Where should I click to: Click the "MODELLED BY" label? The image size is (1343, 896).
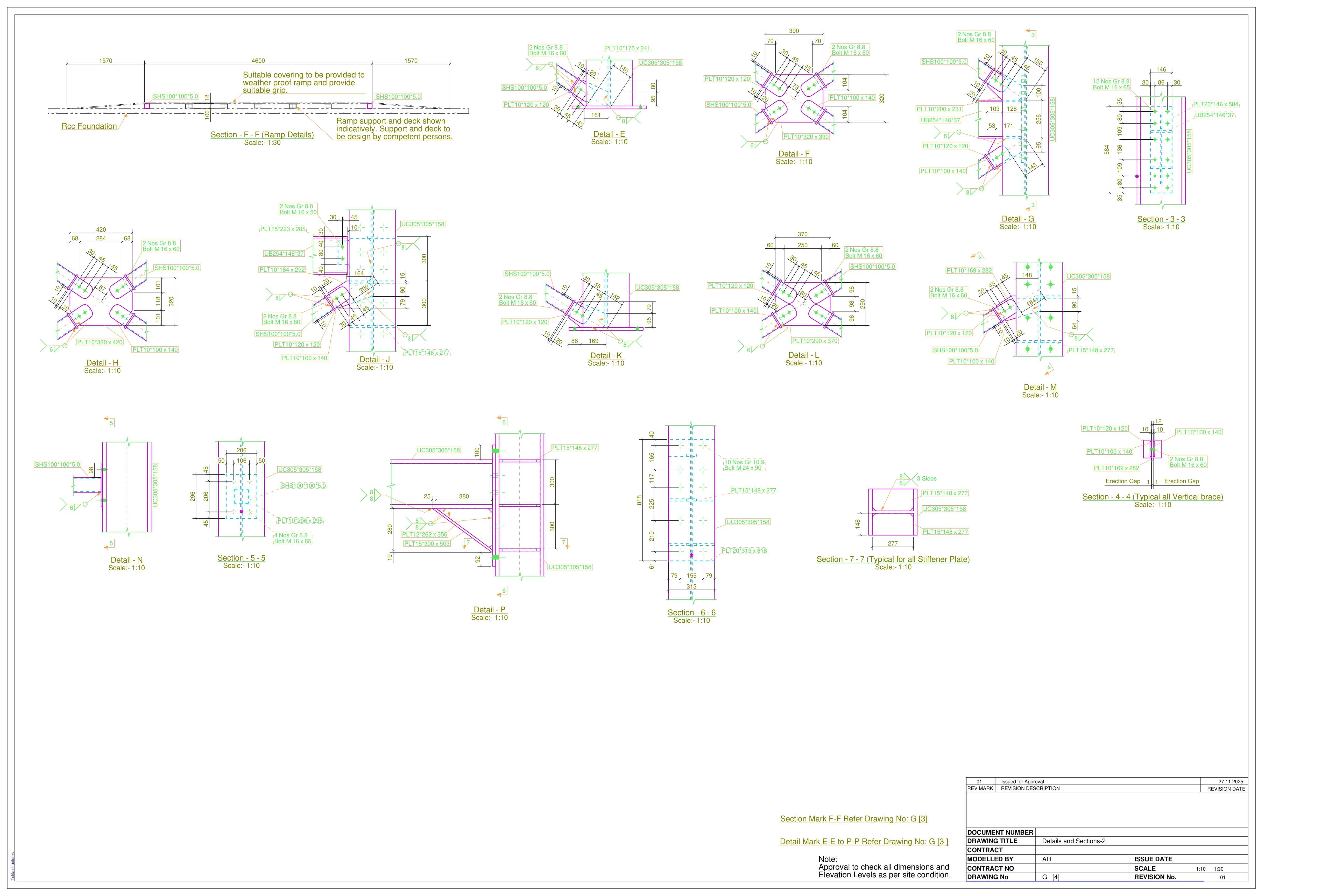point(990,859)
